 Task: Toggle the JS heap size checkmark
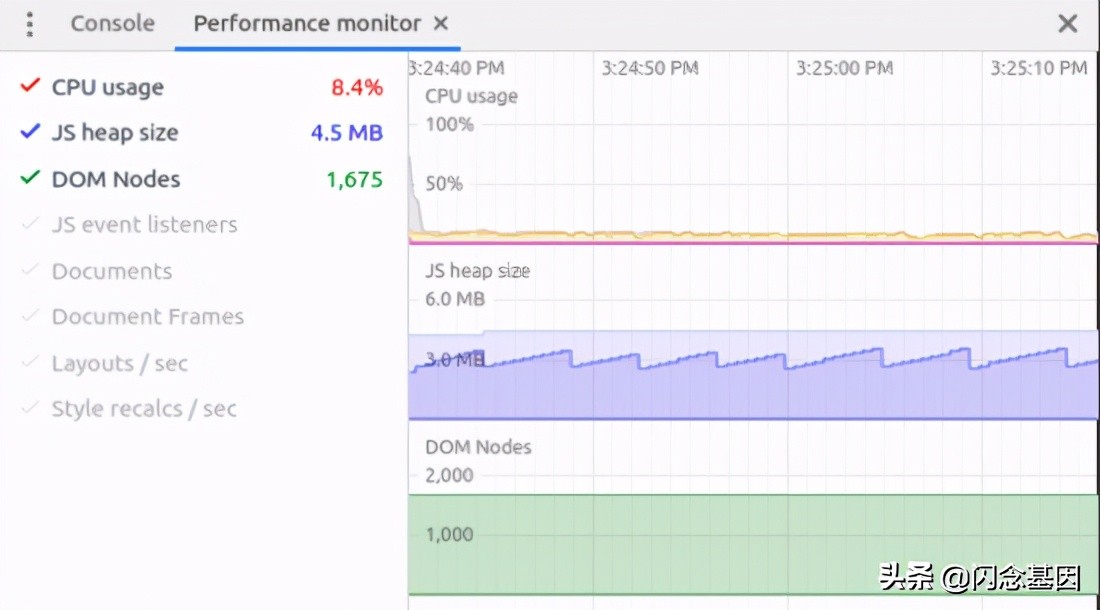30,132
